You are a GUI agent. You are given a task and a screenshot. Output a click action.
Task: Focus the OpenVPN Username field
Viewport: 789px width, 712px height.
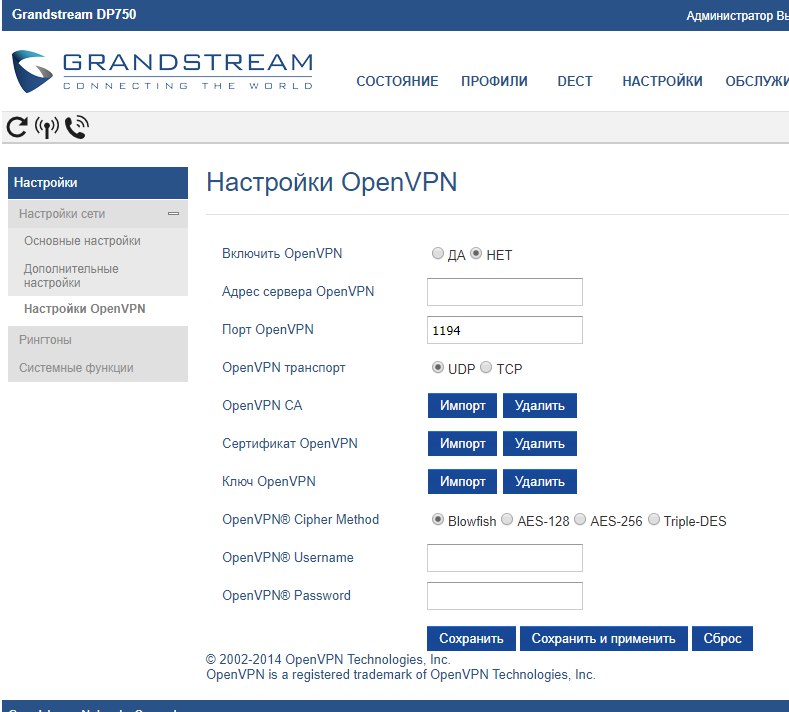coord(505,558)
